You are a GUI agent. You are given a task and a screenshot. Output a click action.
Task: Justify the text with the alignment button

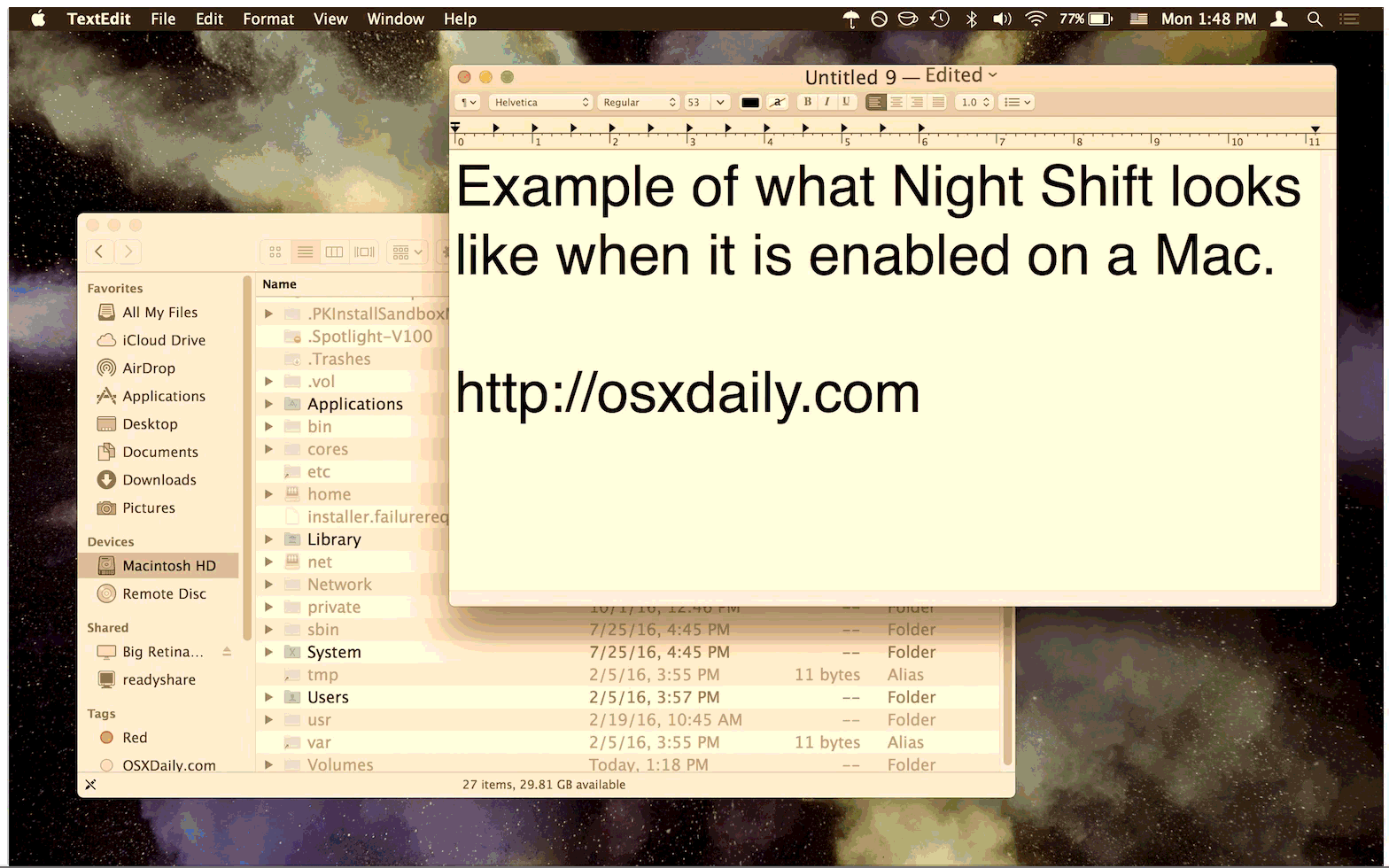tap(937, 103)
